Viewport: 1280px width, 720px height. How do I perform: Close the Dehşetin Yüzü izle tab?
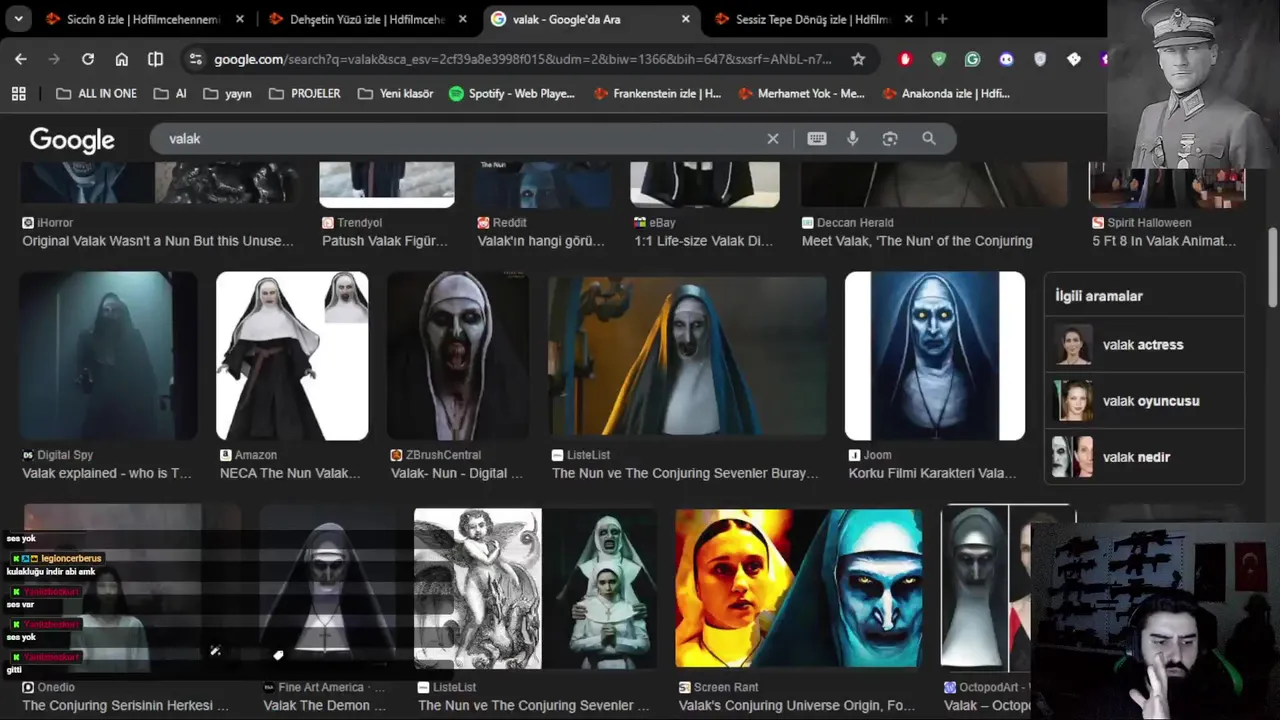pyautogui.click(x=463, y=19)
